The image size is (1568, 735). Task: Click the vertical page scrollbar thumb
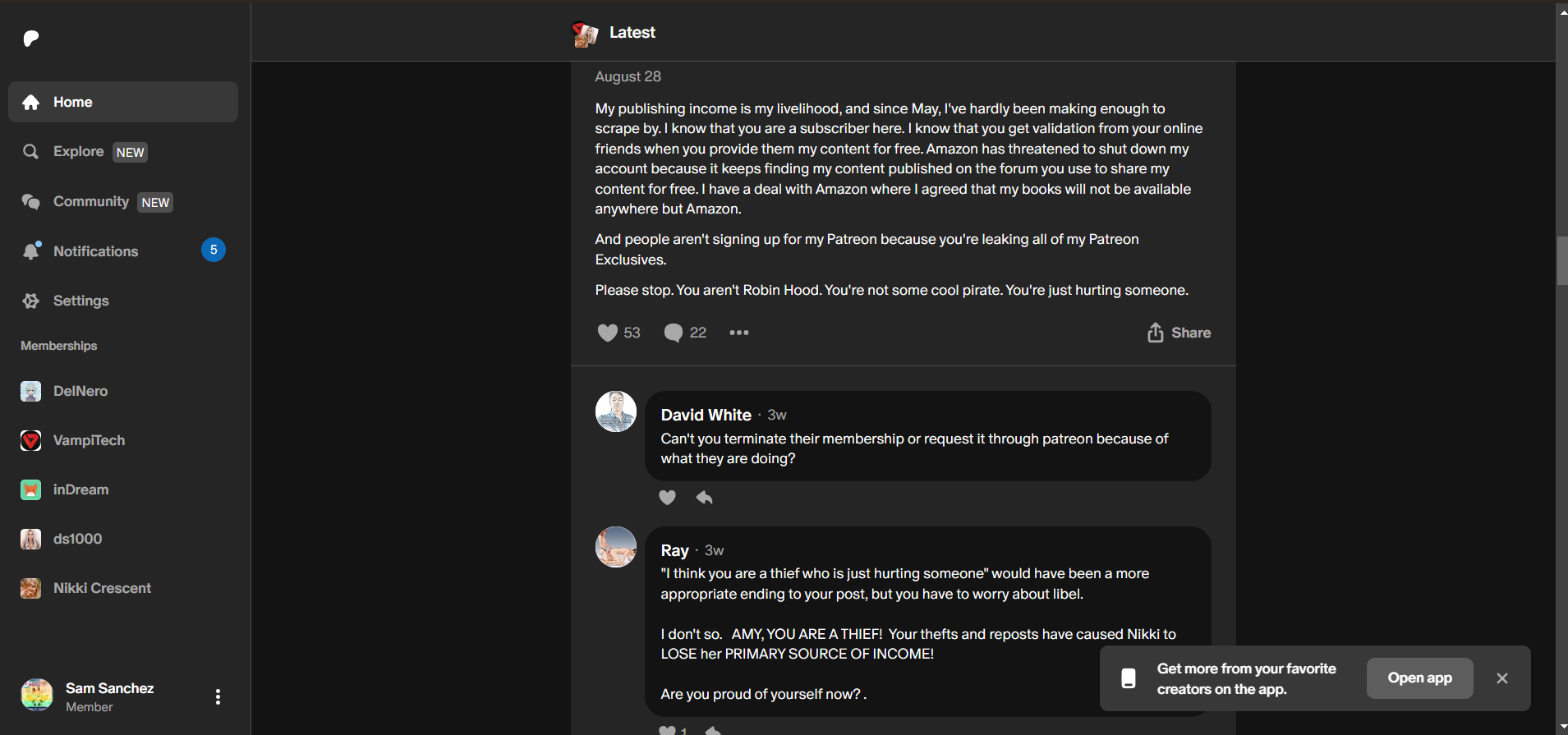(x=1561, y=260)
